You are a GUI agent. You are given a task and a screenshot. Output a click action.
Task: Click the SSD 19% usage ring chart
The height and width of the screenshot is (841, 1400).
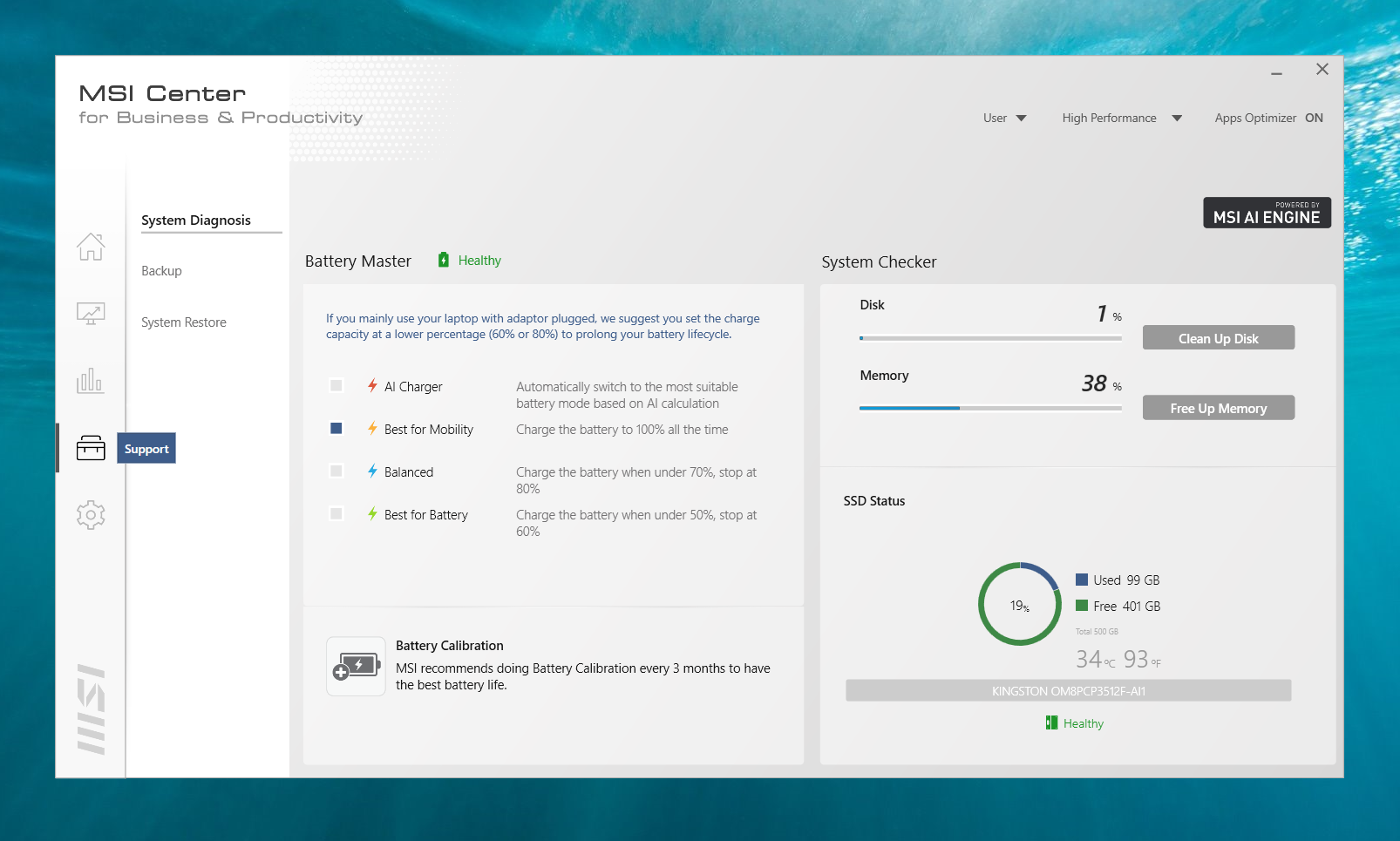tap(1020, 604)
